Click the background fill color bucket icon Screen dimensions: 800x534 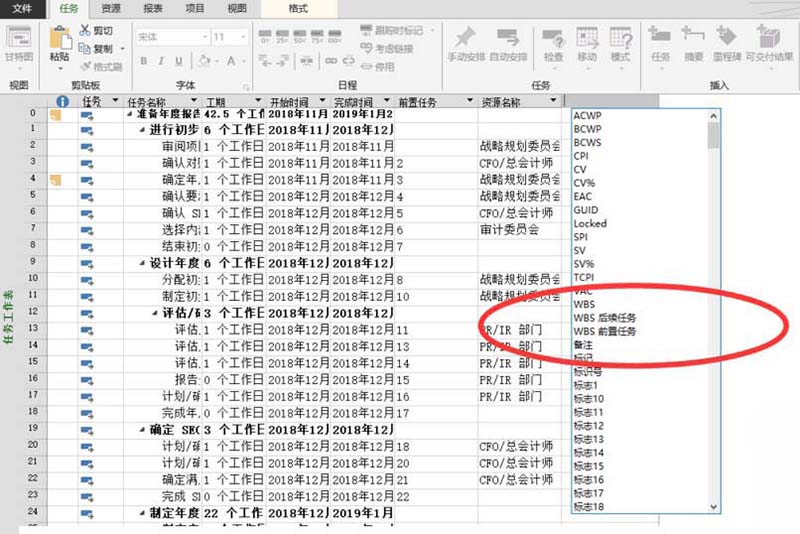tap(204, 61)
